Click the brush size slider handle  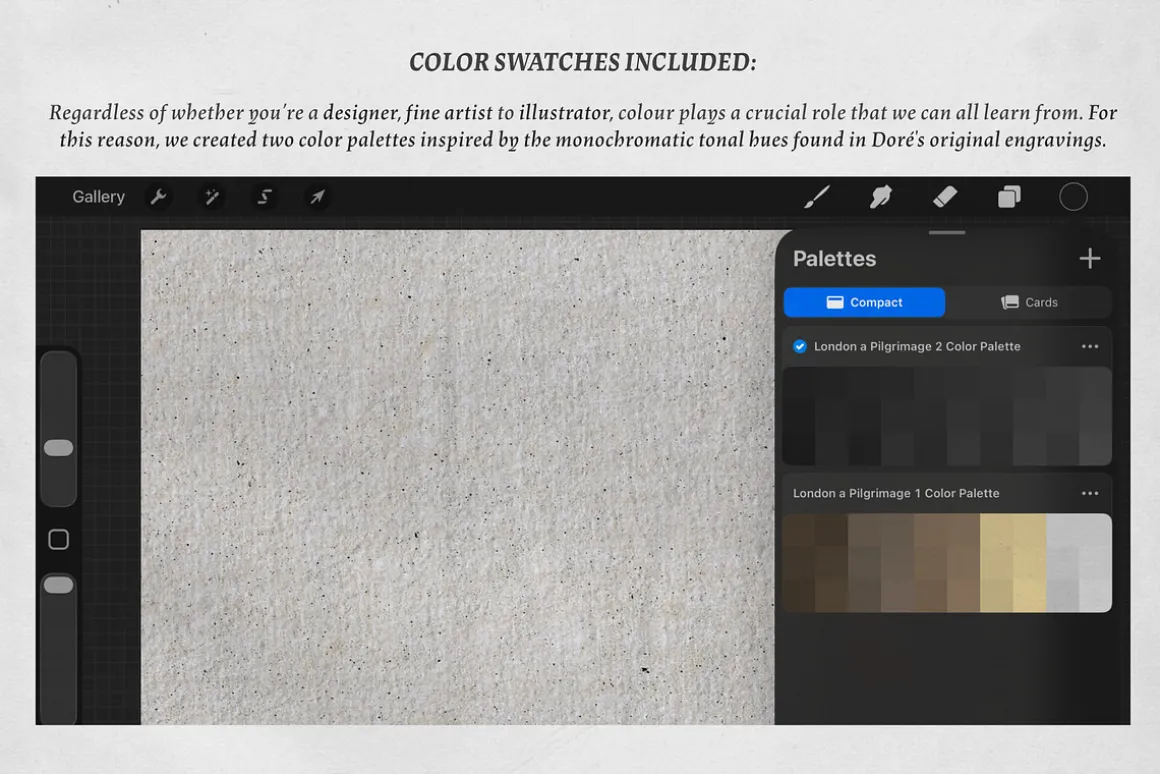[x=58, y=448]
